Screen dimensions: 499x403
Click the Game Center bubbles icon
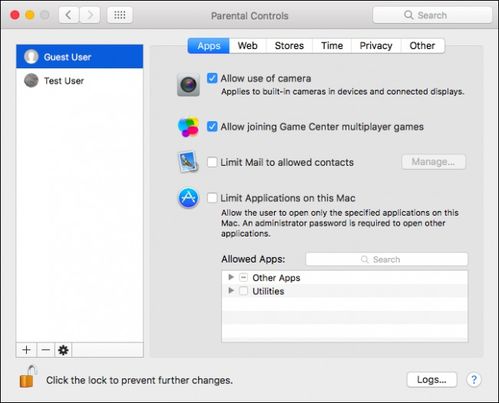[x=188, y=127]
